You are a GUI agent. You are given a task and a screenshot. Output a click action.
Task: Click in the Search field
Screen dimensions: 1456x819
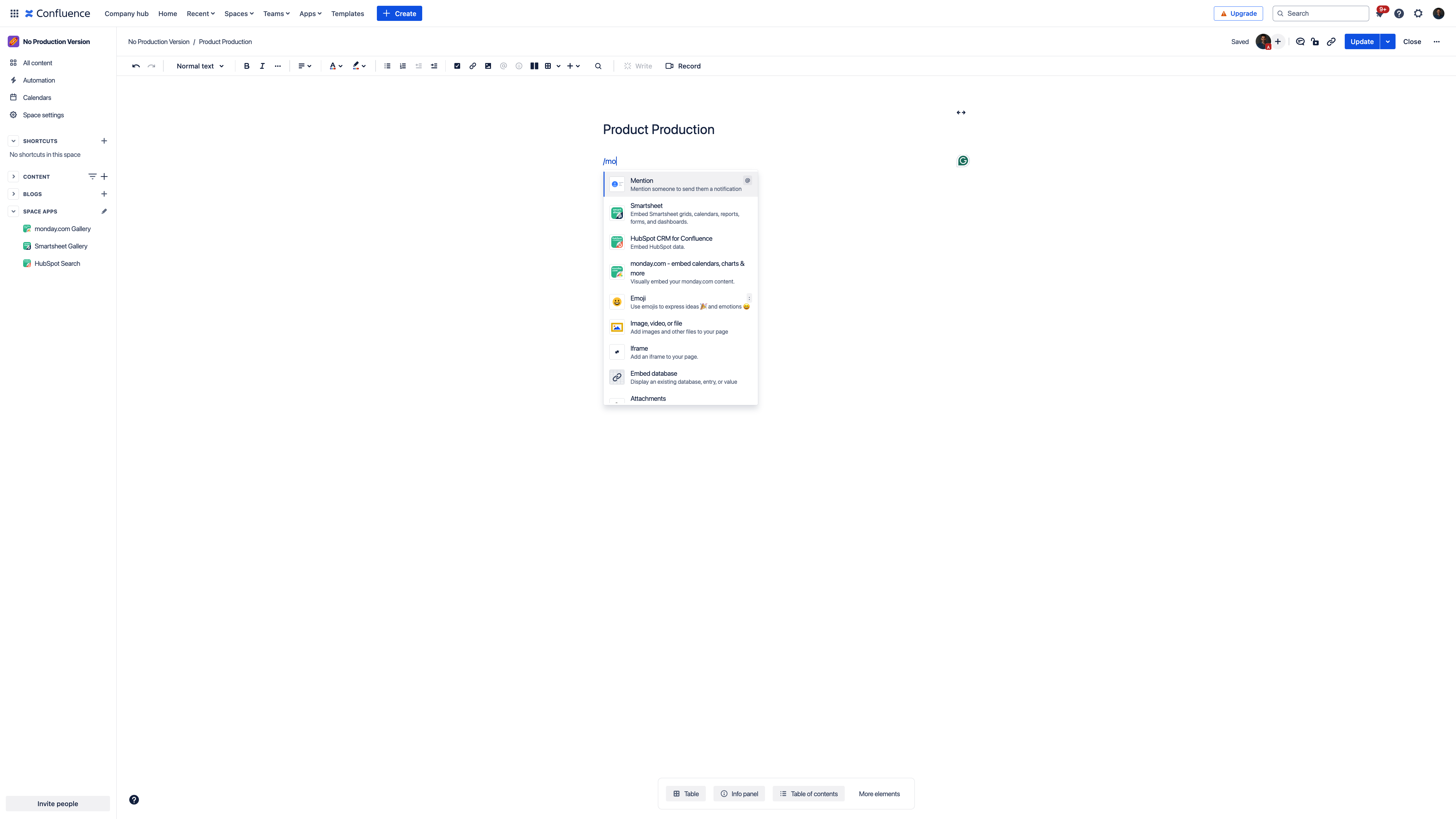tap(1320, 14)
